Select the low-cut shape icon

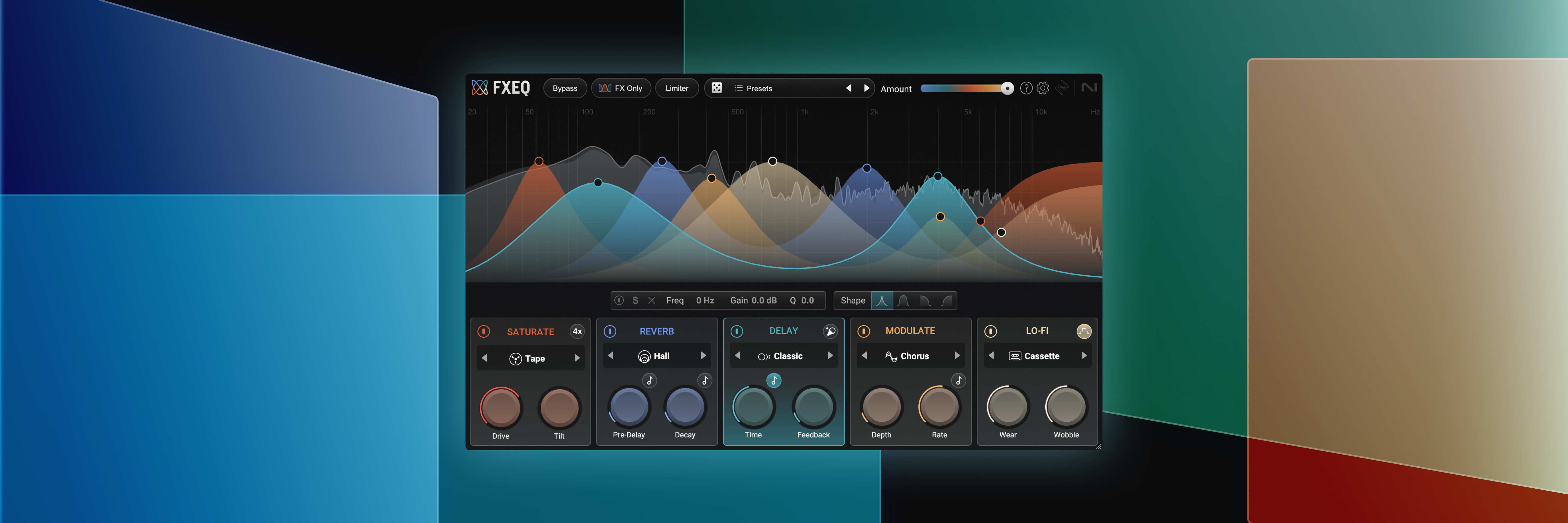pyautogui.click(x=947, y=300)
